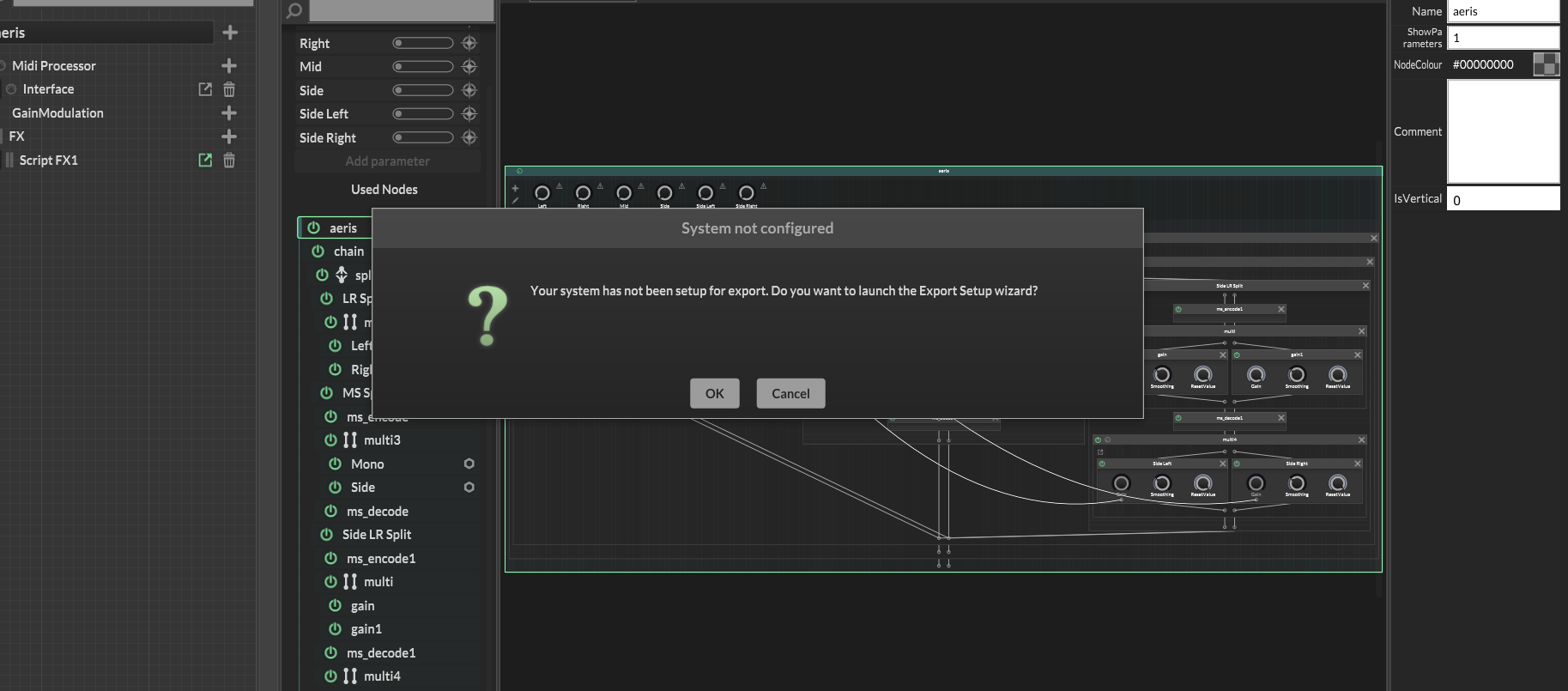Bypass the gain node in the node list
Image resolution: width=1568 pixels, height=691 pixels.
pyautogui.click(x=336, y=605)
